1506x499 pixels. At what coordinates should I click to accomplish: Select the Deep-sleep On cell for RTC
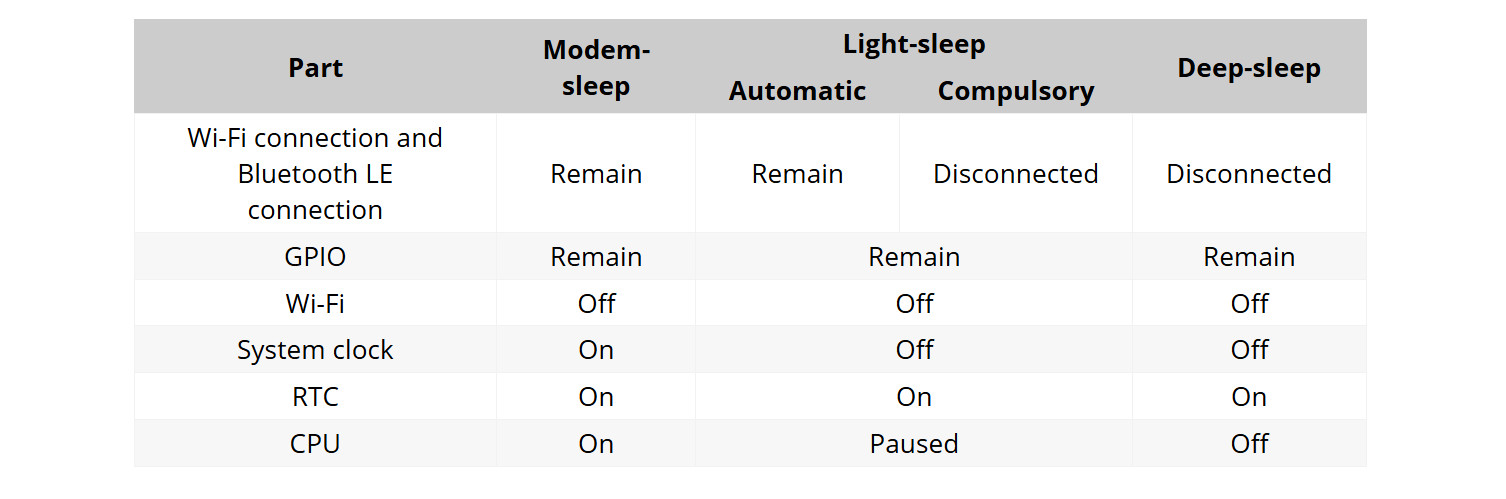click(x=1249, y=397)
